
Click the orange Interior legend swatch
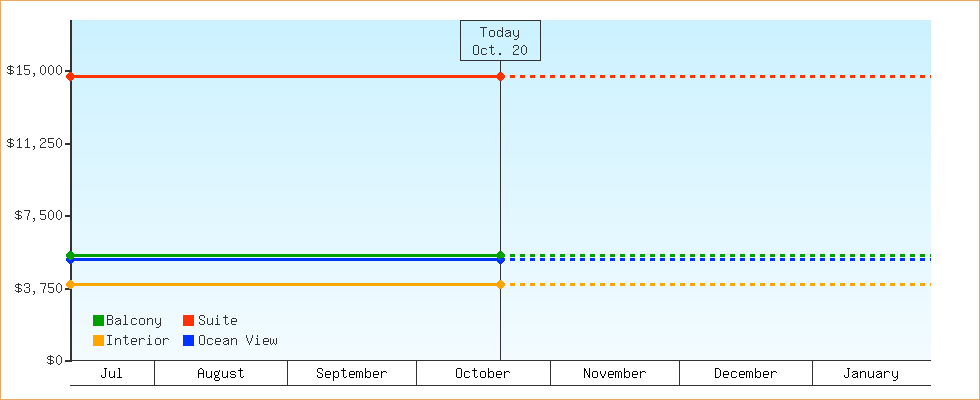(98, 341)
